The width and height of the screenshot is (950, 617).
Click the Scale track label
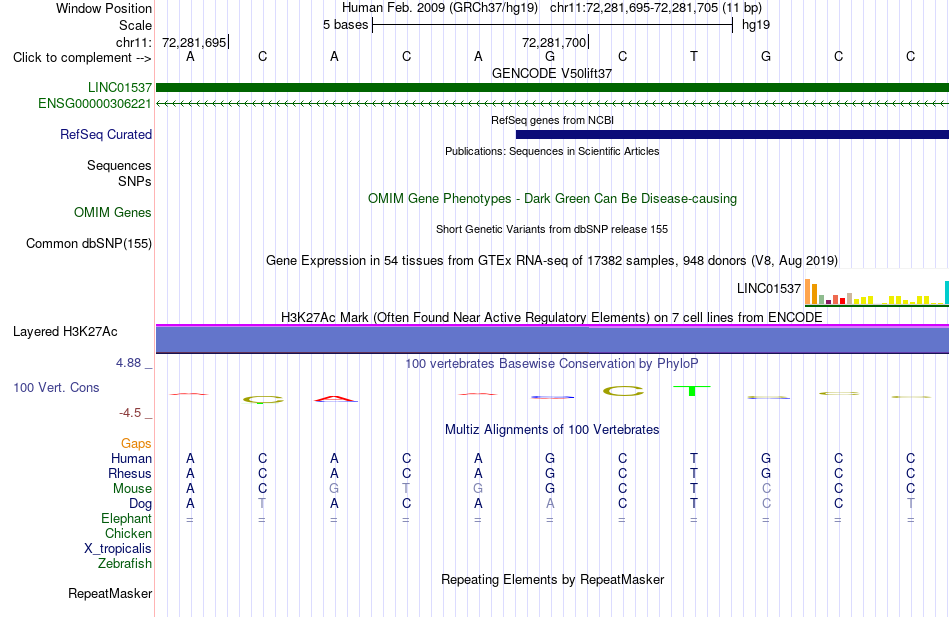point(136,25)
